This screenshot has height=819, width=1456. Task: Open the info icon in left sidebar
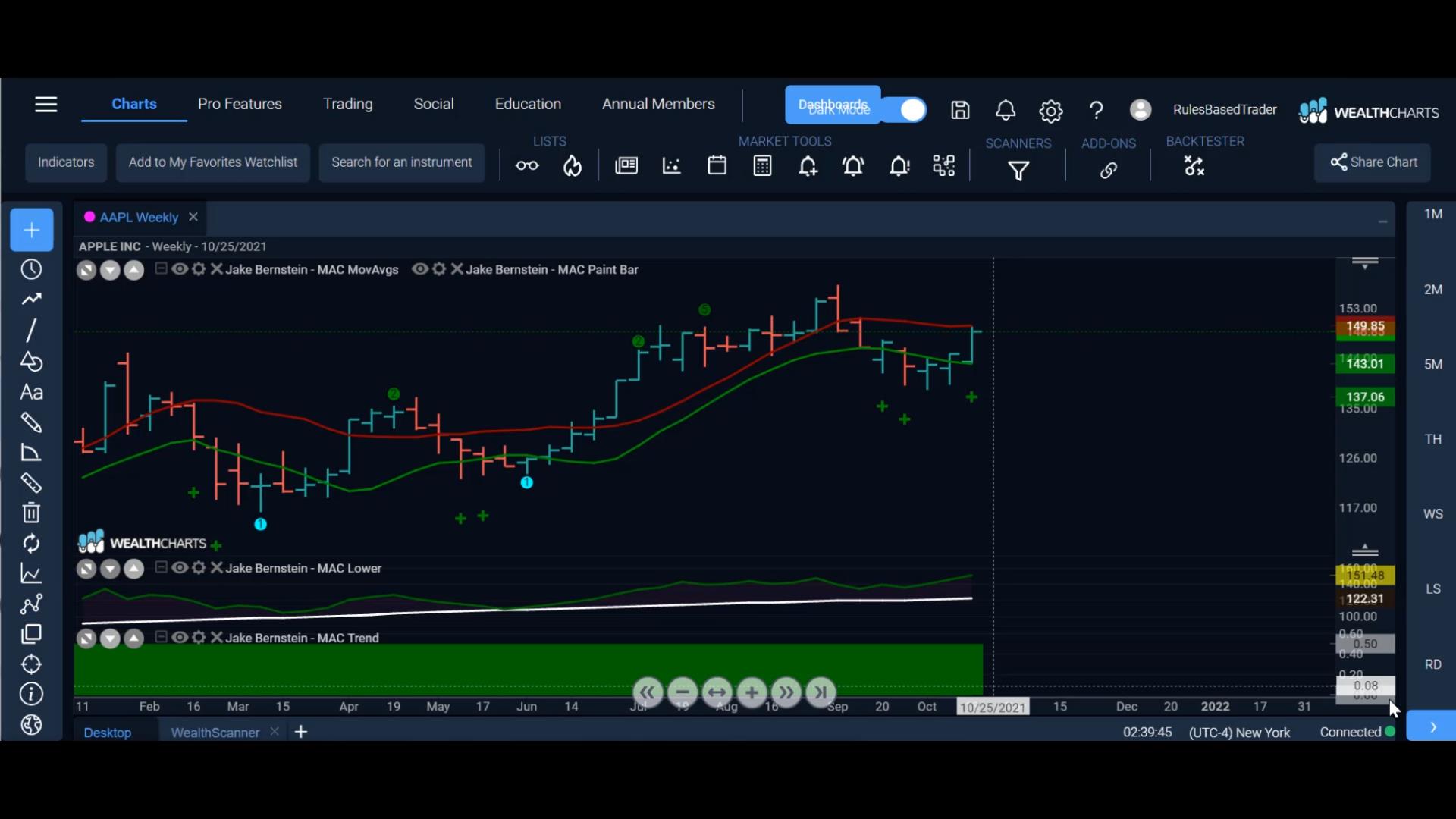(31, 694)
